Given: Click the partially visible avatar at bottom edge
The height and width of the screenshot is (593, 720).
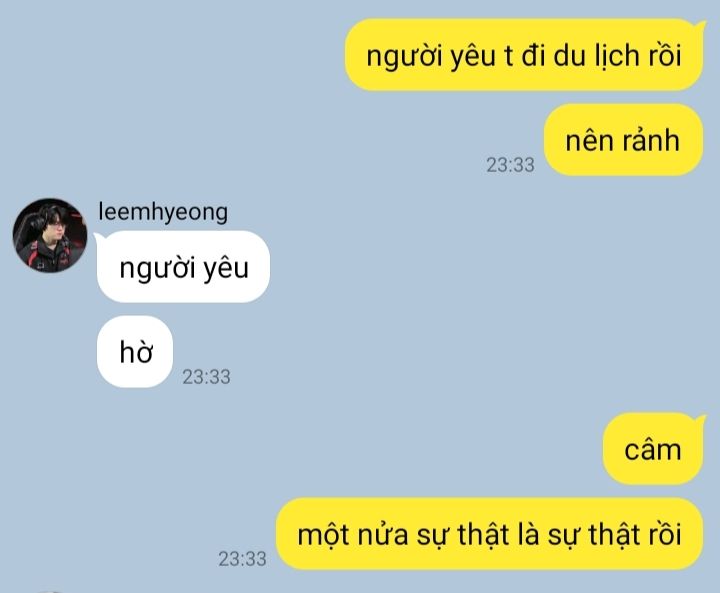Looking at the screenshot, I should [x=50, y=592].
